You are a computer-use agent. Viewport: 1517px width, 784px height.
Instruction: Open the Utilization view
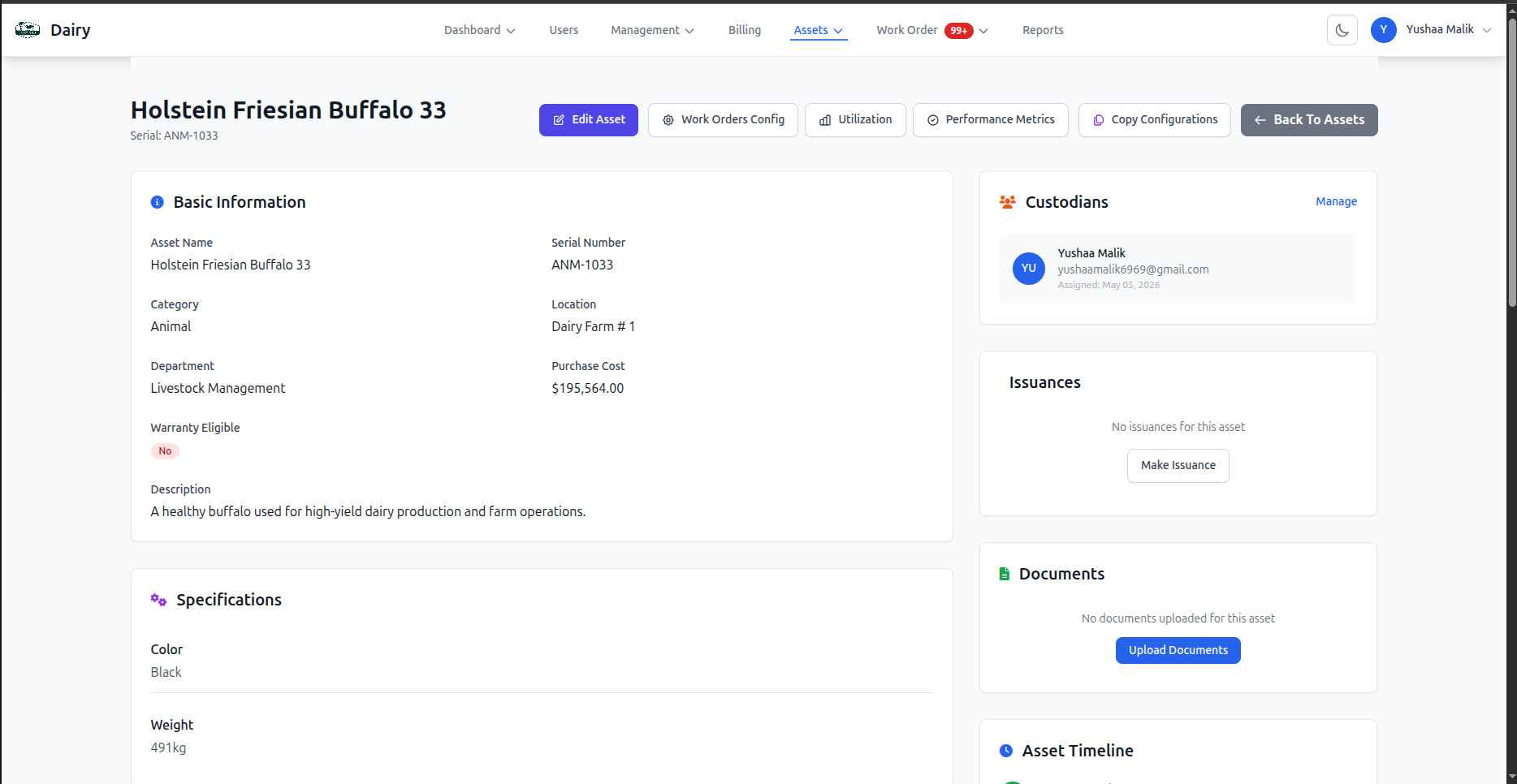(855, 120)
